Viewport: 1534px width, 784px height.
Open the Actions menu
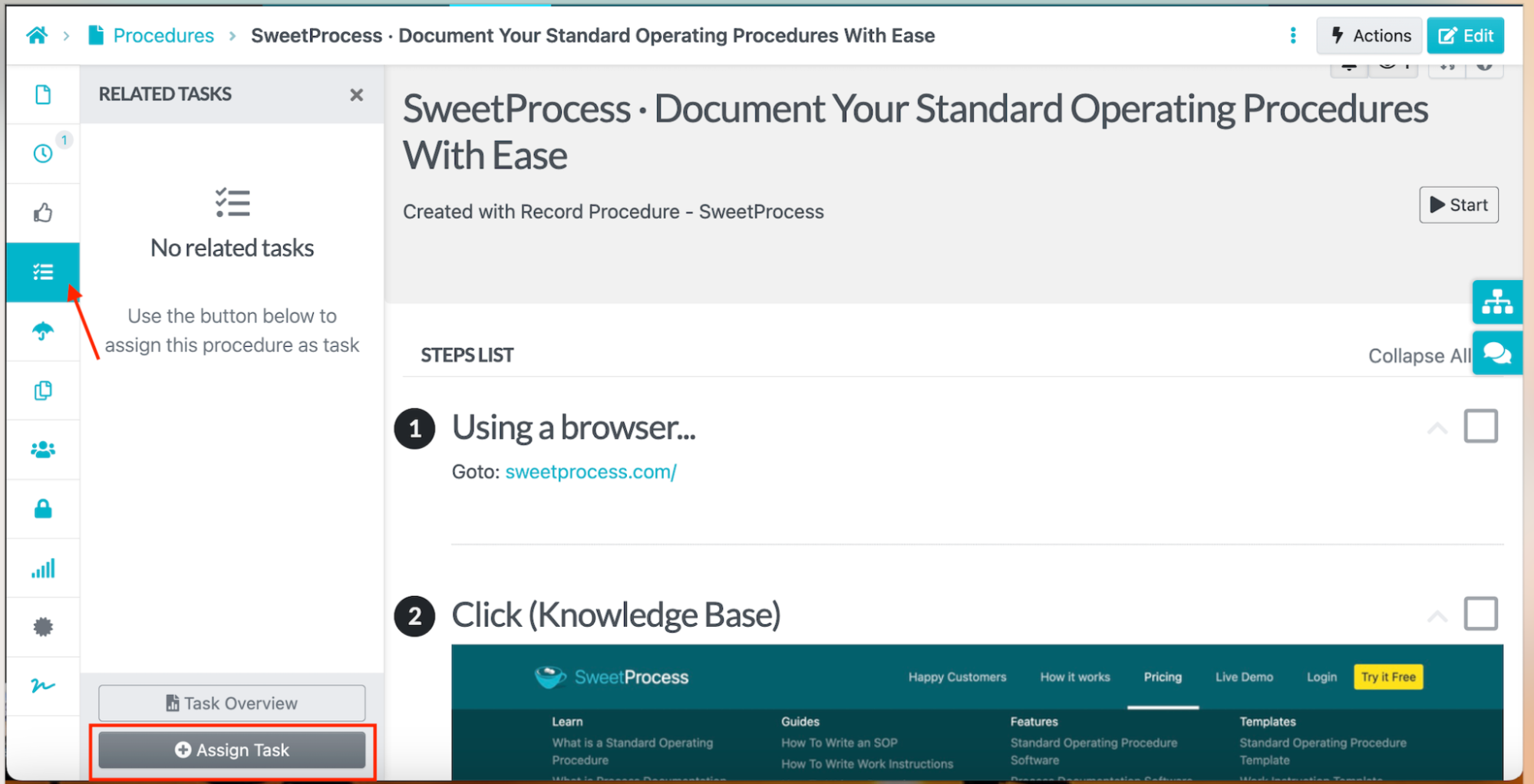pyautogui.click(x=1370, y=35)
